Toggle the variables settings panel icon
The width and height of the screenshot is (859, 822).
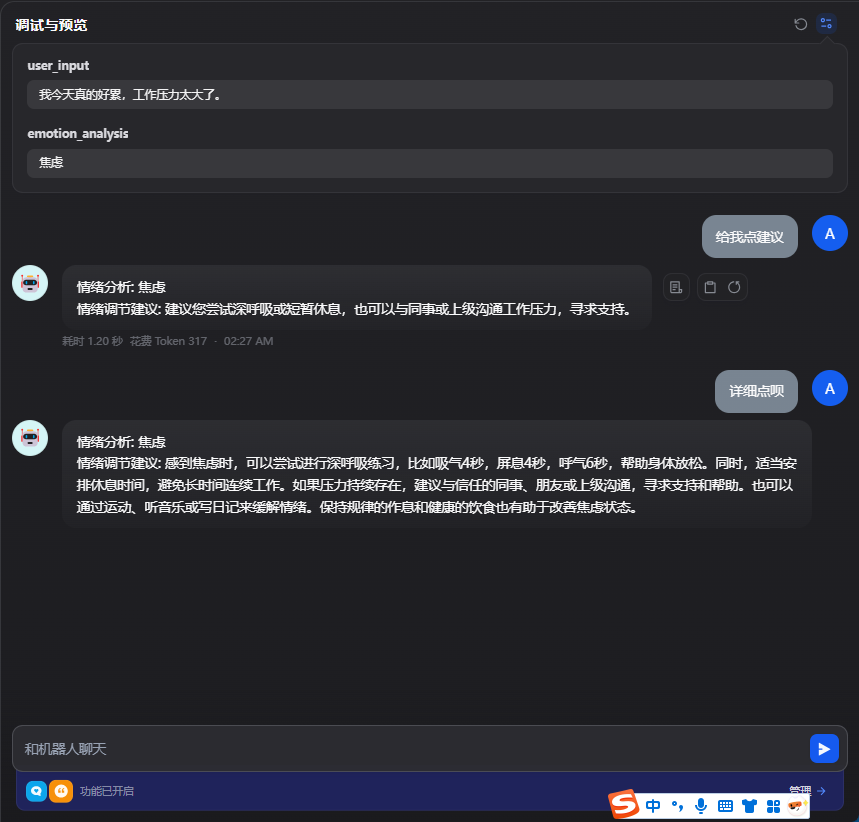tap(826, 24)
